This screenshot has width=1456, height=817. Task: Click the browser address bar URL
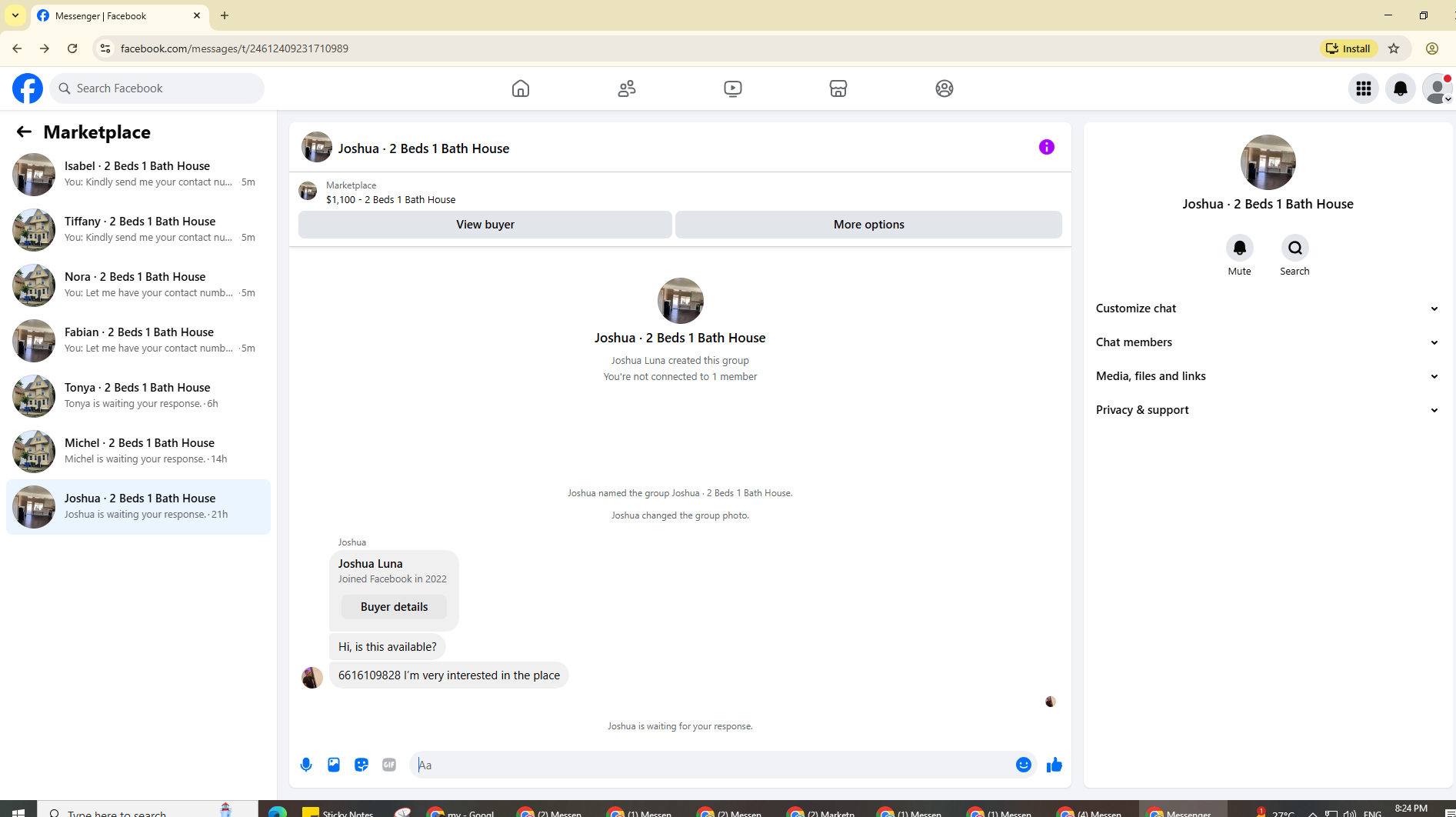pyautogui.click(x=235, y=48)
